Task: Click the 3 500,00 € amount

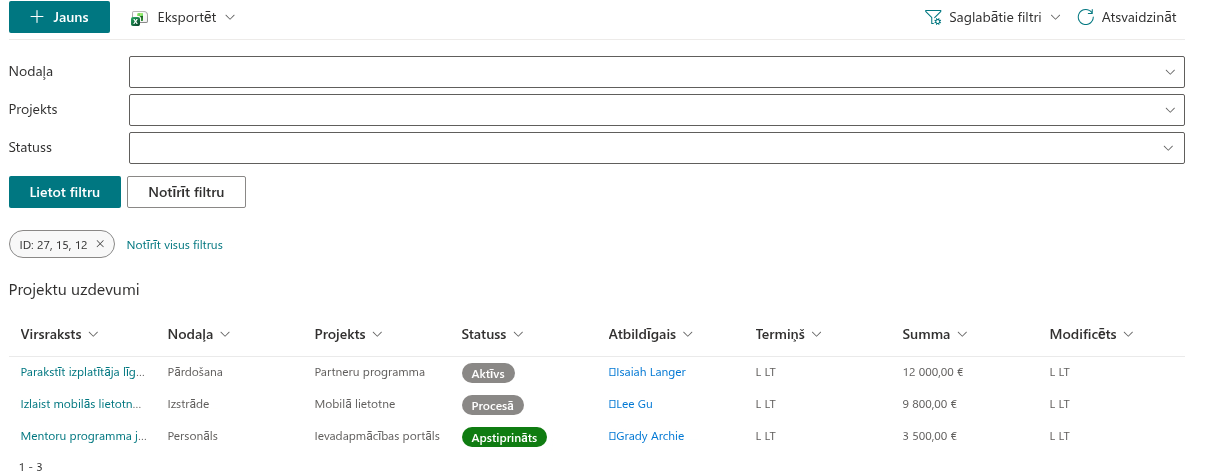Action: 929,436
